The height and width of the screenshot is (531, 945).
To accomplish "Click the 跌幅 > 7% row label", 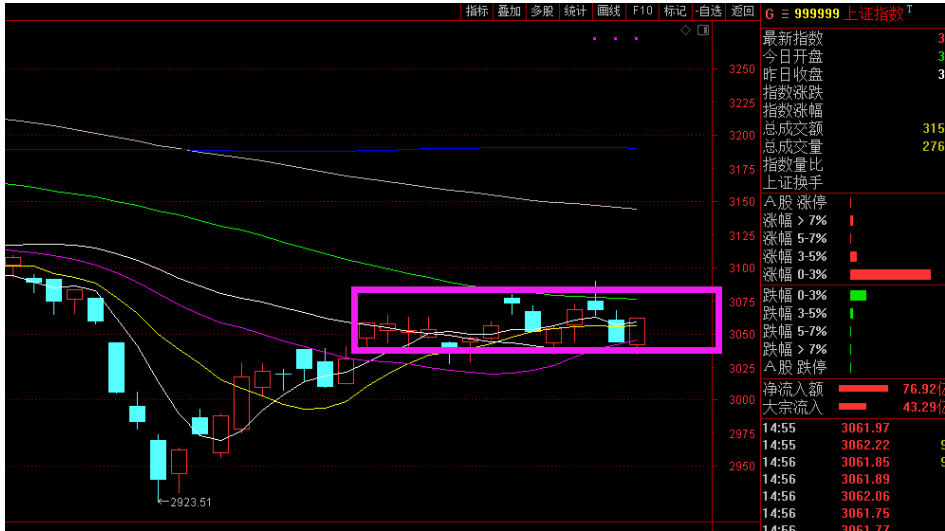I will click(795, 349).
